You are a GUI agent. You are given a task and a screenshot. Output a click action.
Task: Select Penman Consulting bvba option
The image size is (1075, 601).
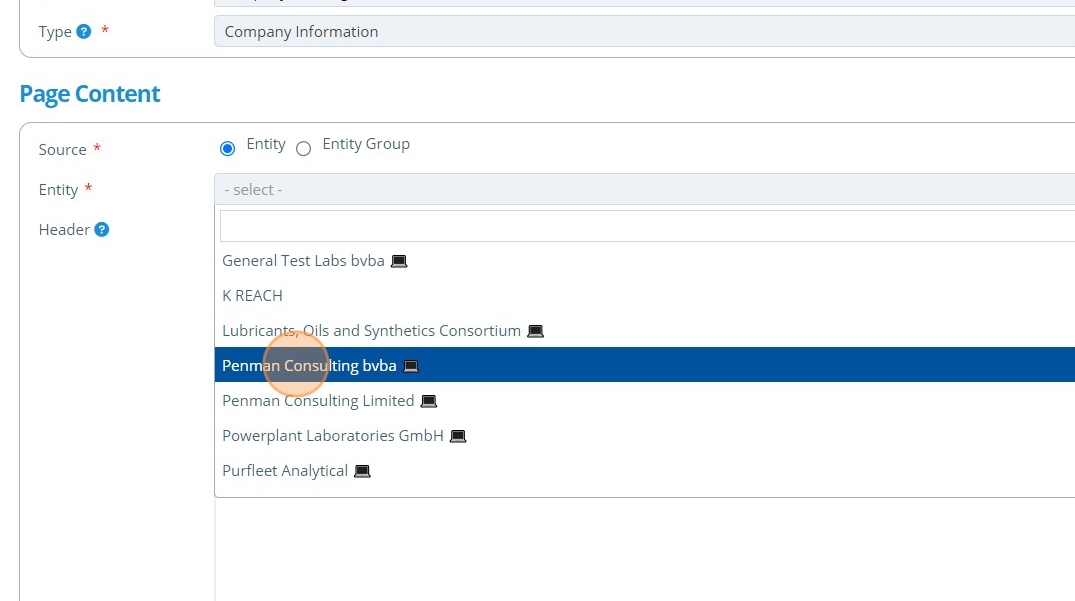click(644, 366)
